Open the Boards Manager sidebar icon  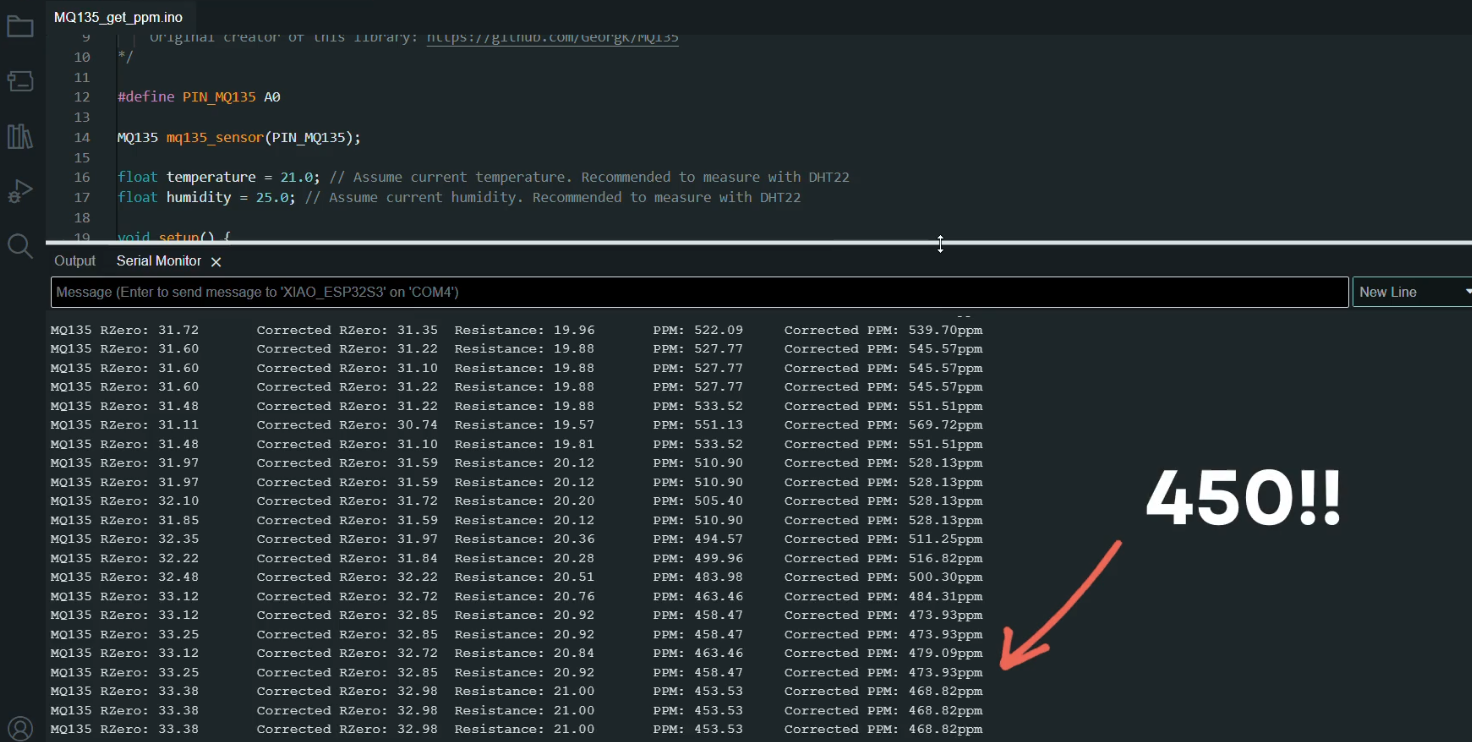pos(20,81)
